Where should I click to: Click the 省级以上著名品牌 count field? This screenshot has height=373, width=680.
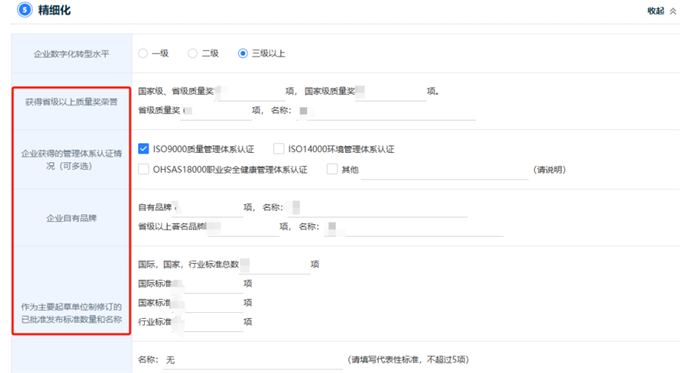[243, 227]
